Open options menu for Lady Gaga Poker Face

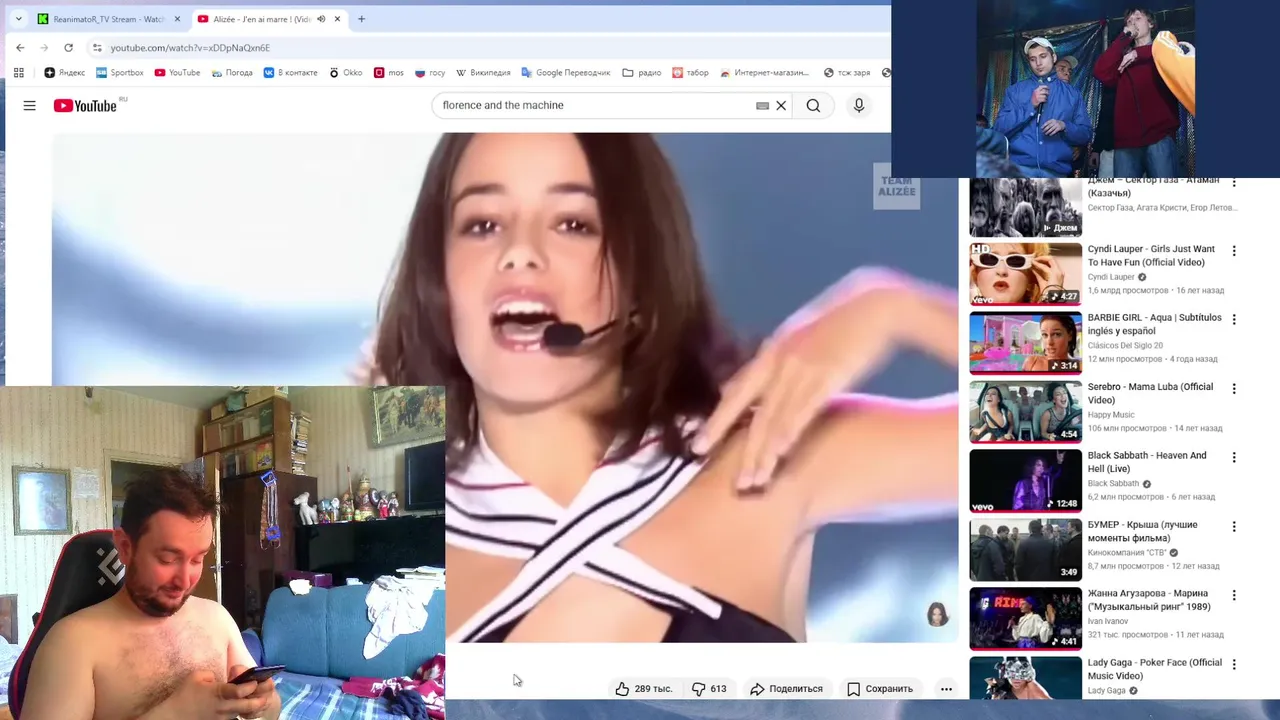coord(1234,665)
